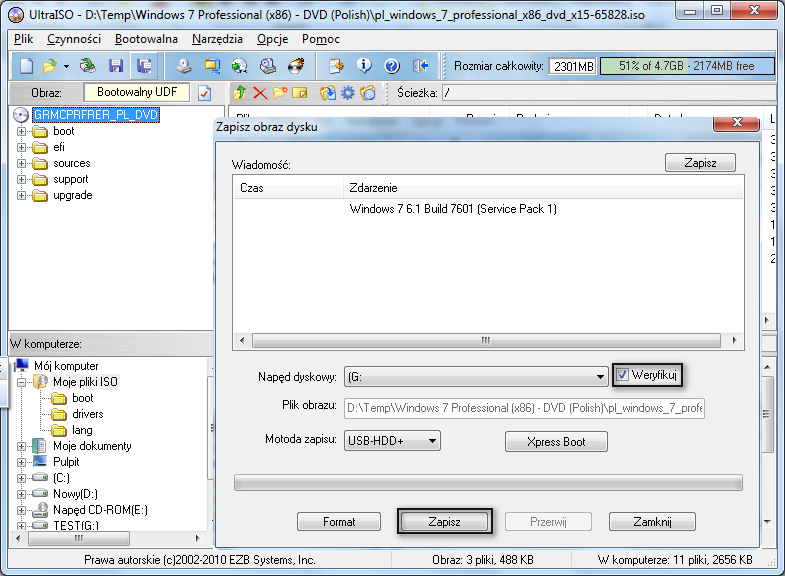Click the Make CD/DVD image drive icon
Screen dimensions: 785x576
[x=184, y=66]
